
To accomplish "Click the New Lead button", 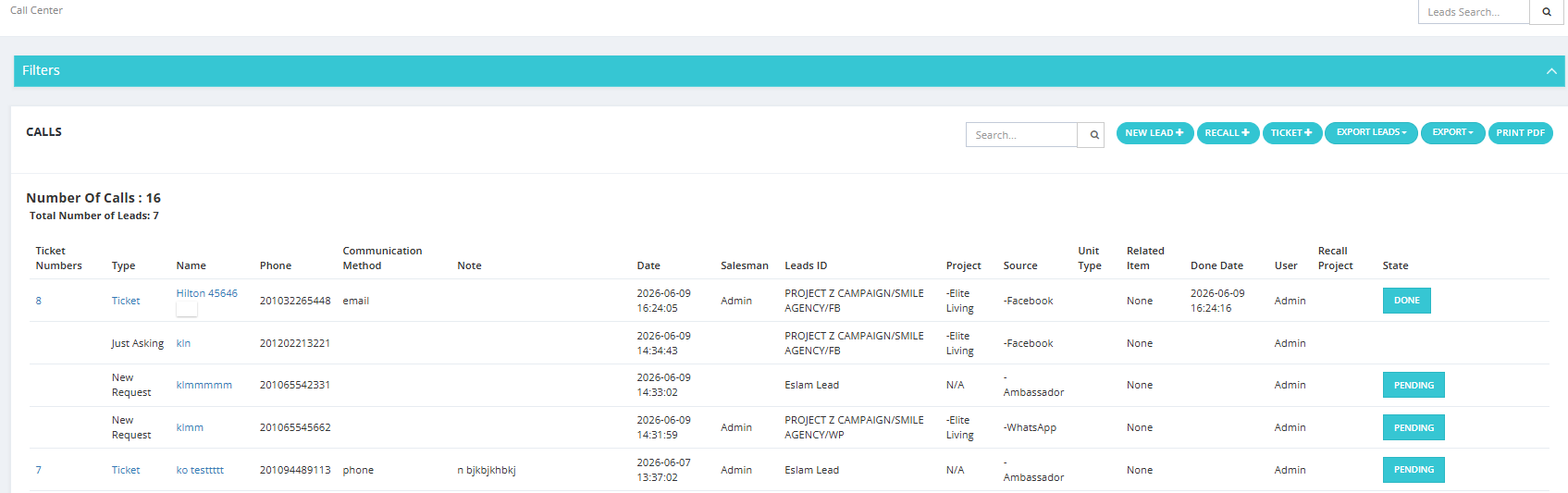I will tap(1154, 133).
